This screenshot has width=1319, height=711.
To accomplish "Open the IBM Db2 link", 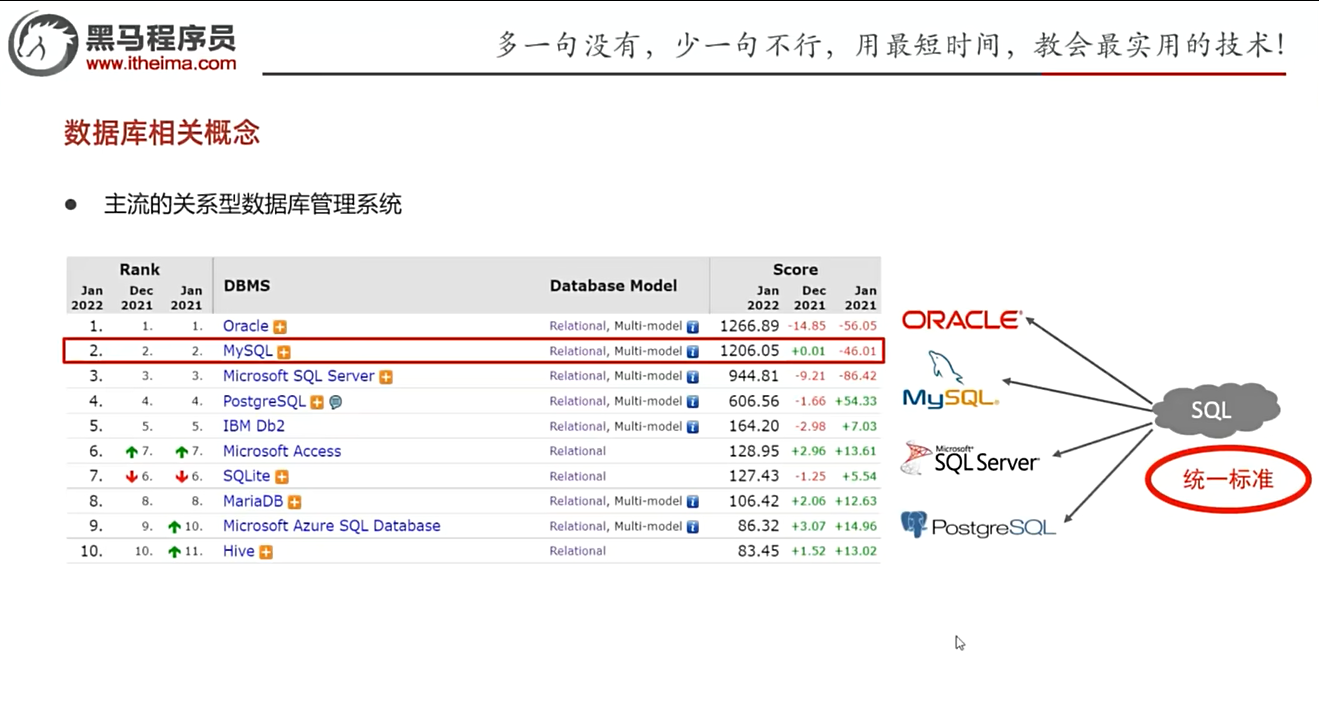I will (x=254, y=426).
